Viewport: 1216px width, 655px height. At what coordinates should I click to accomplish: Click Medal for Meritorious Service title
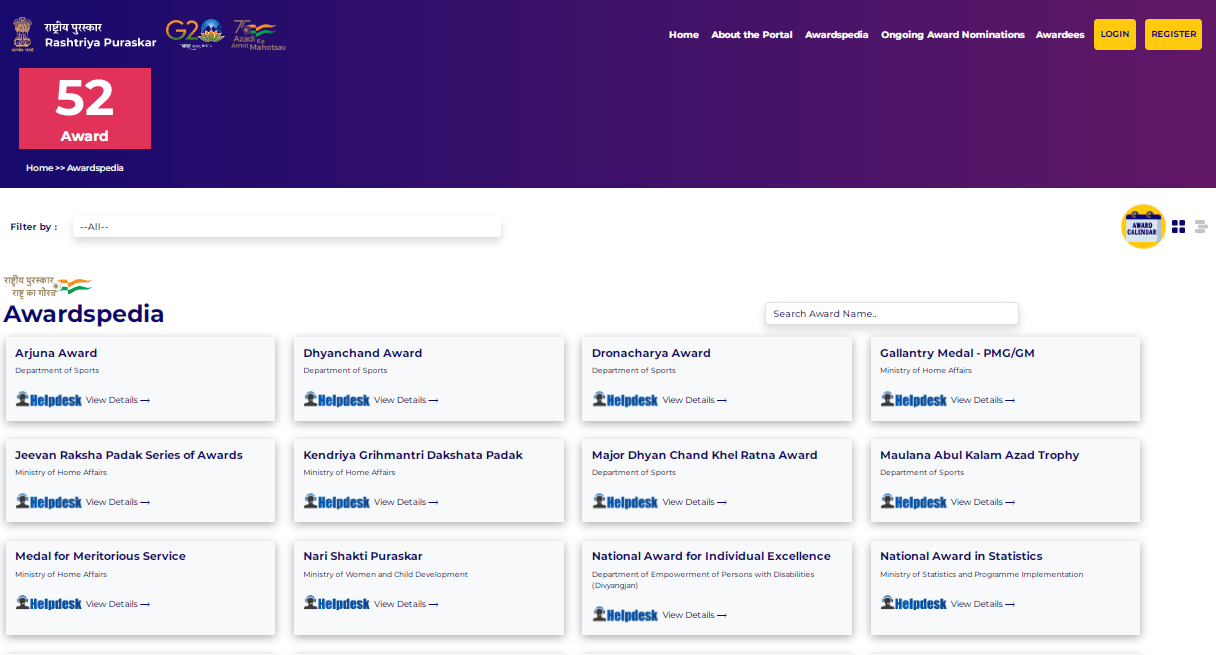[x=100, y=556]
